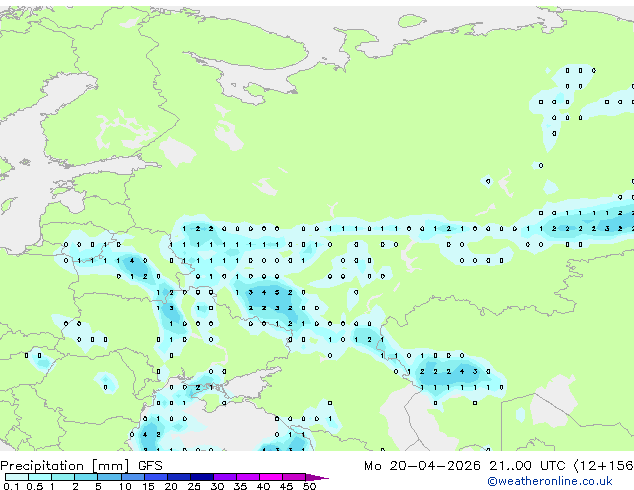Click the '25' legend scale label
This screenshot has height=490, width=634.
(x=194, y=486)
